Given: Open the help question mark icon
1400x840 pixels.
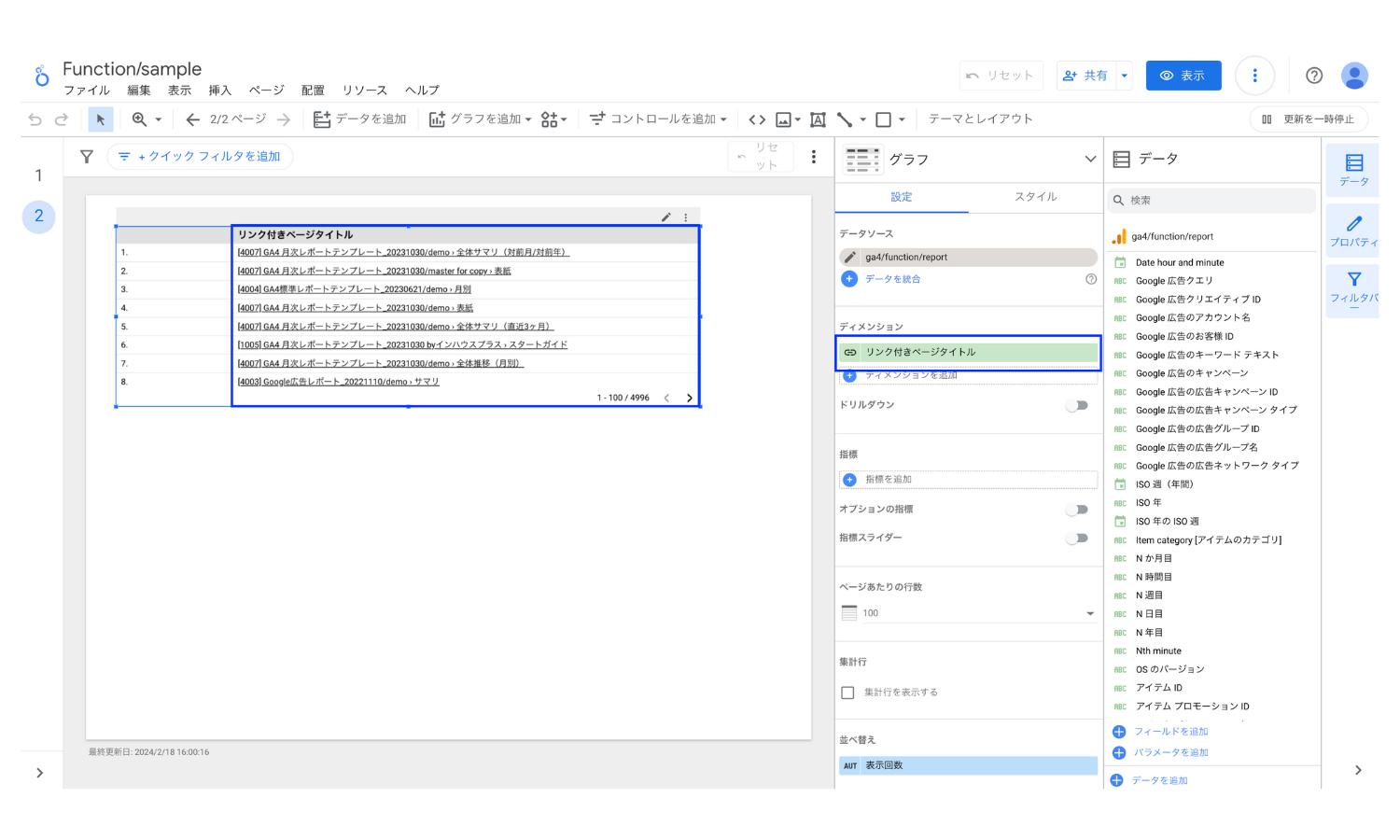Looking at the screenshot, I should [x=1314, y=76].
